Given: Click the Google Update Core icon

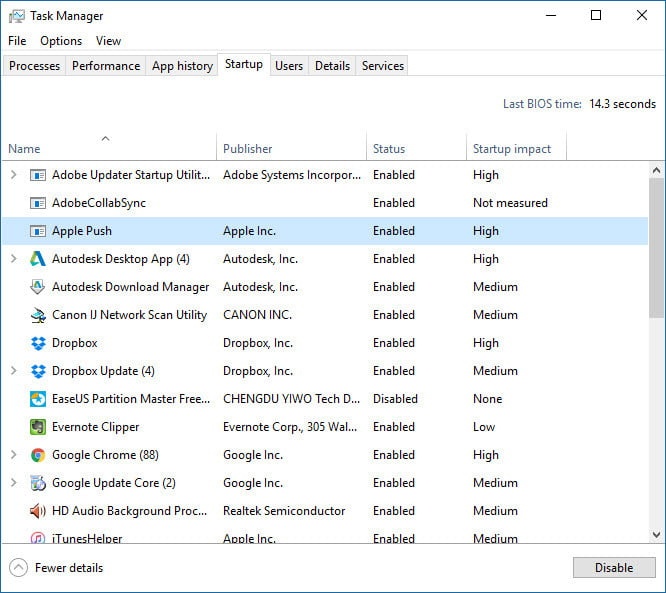Looking at the screenshot, I should (x=38, y=483).
